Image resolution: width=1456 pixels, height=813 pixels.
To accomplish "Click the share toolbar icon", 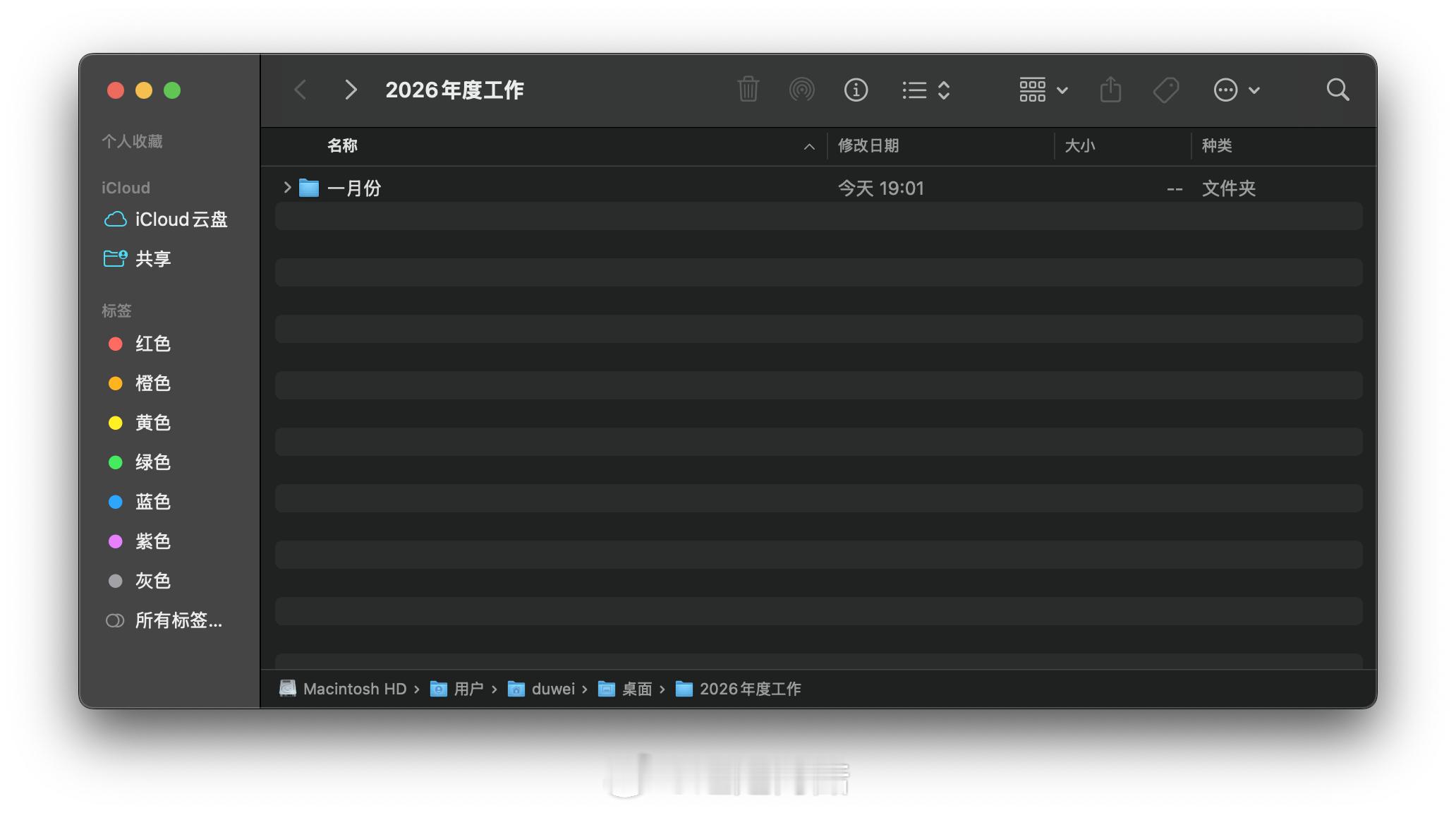I will pyautogui.click(x=1110, y=90).
